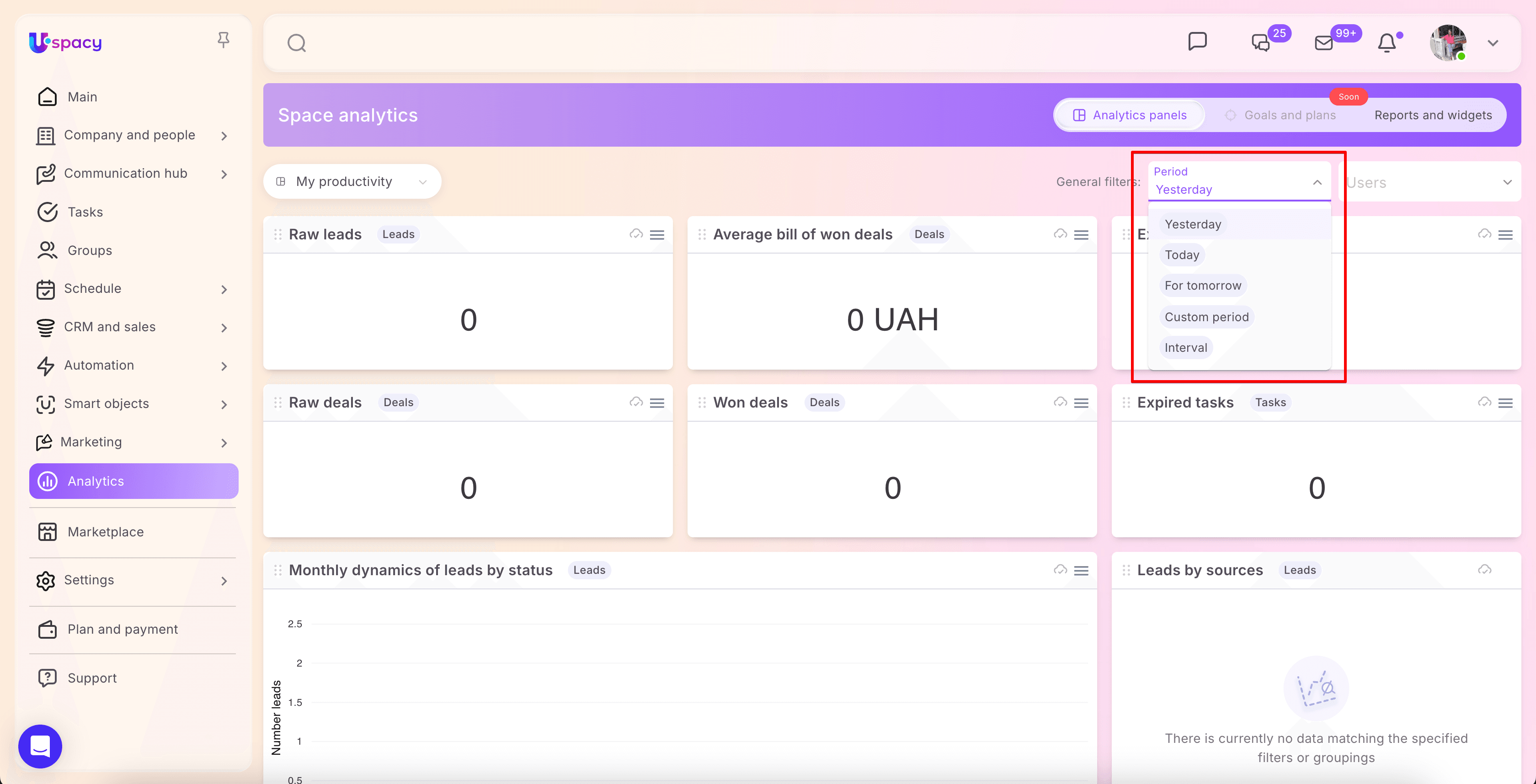Expand the profile menu arrow
Screen dimensions: 1536x784
point(1493,43)
